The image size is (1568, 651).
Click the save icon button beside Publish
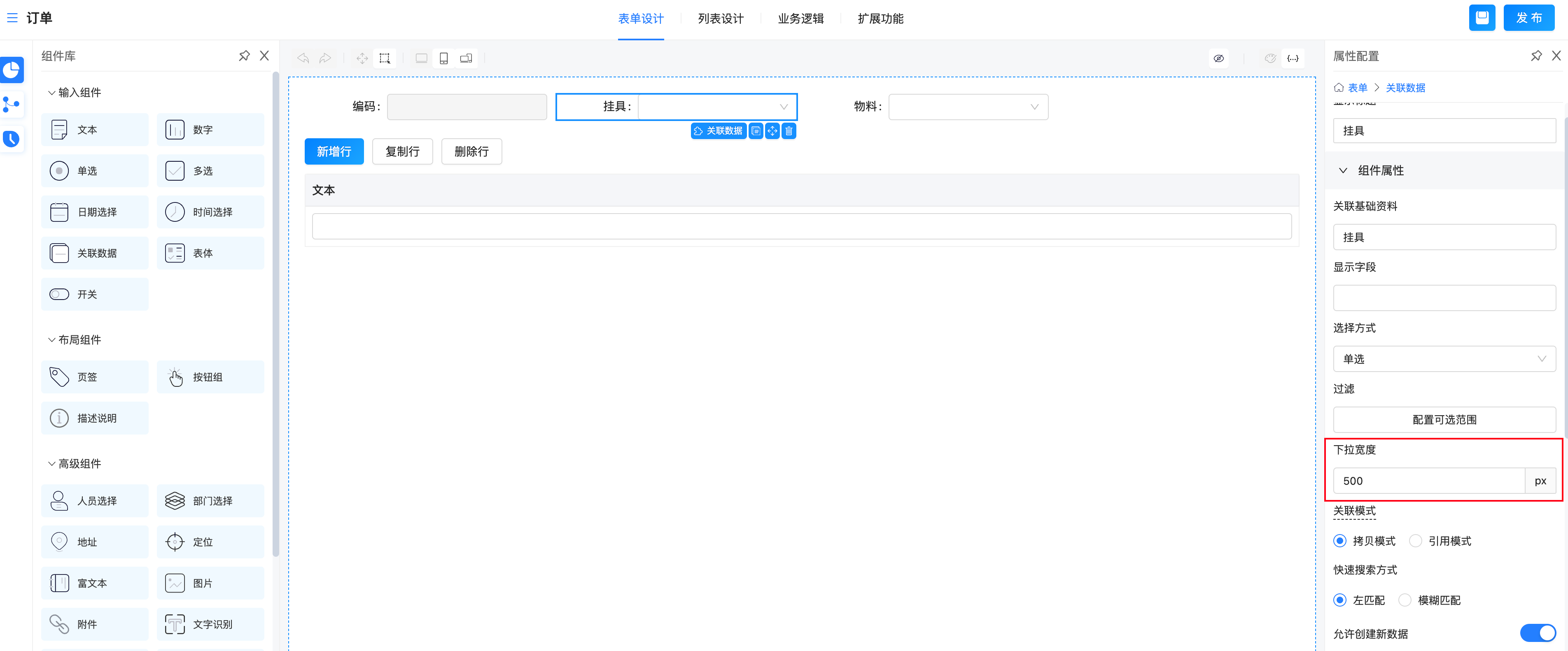1482,18
